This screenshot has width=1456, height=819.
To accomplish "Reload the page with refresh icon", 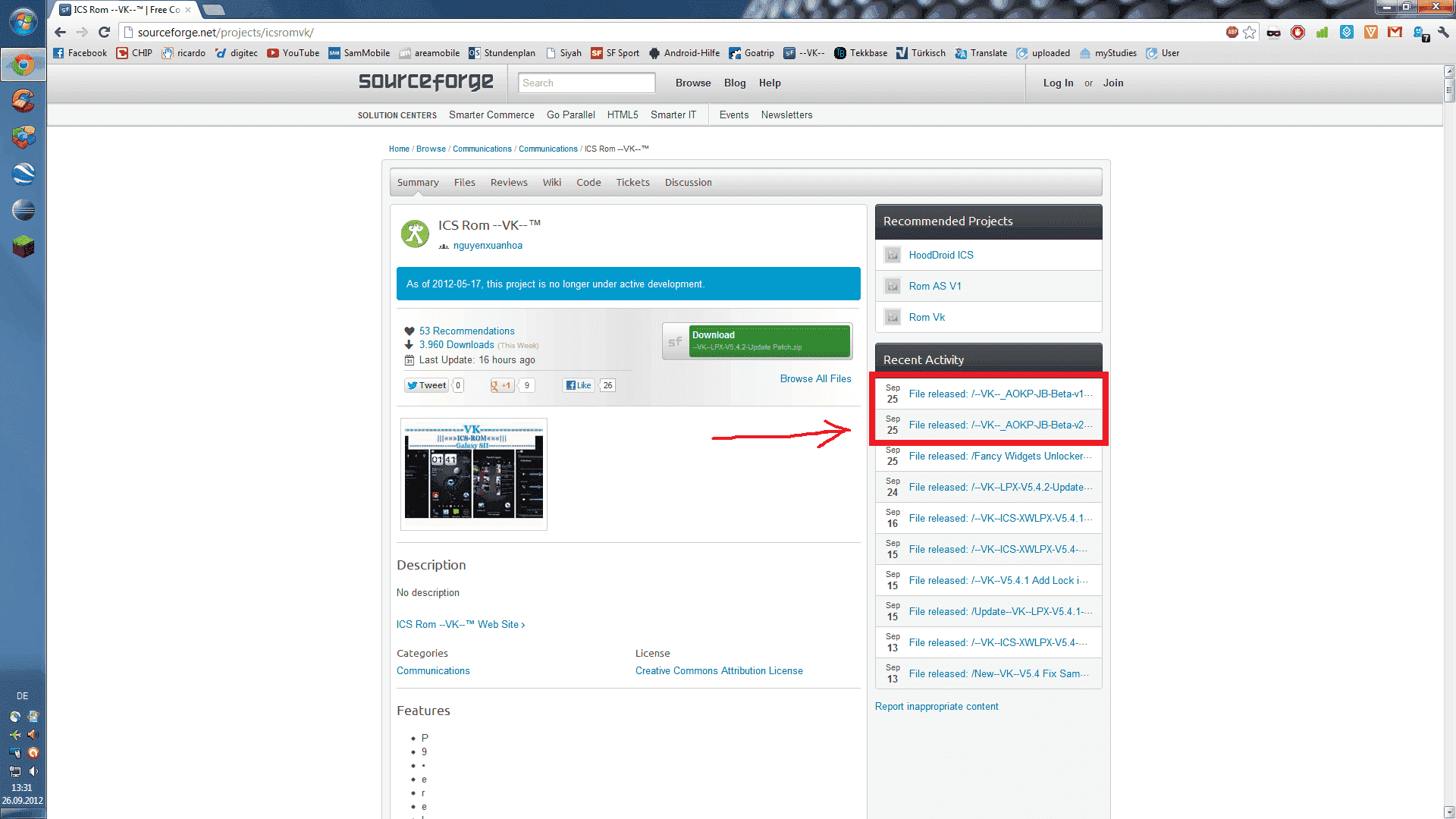I will [x=105, y=32].
